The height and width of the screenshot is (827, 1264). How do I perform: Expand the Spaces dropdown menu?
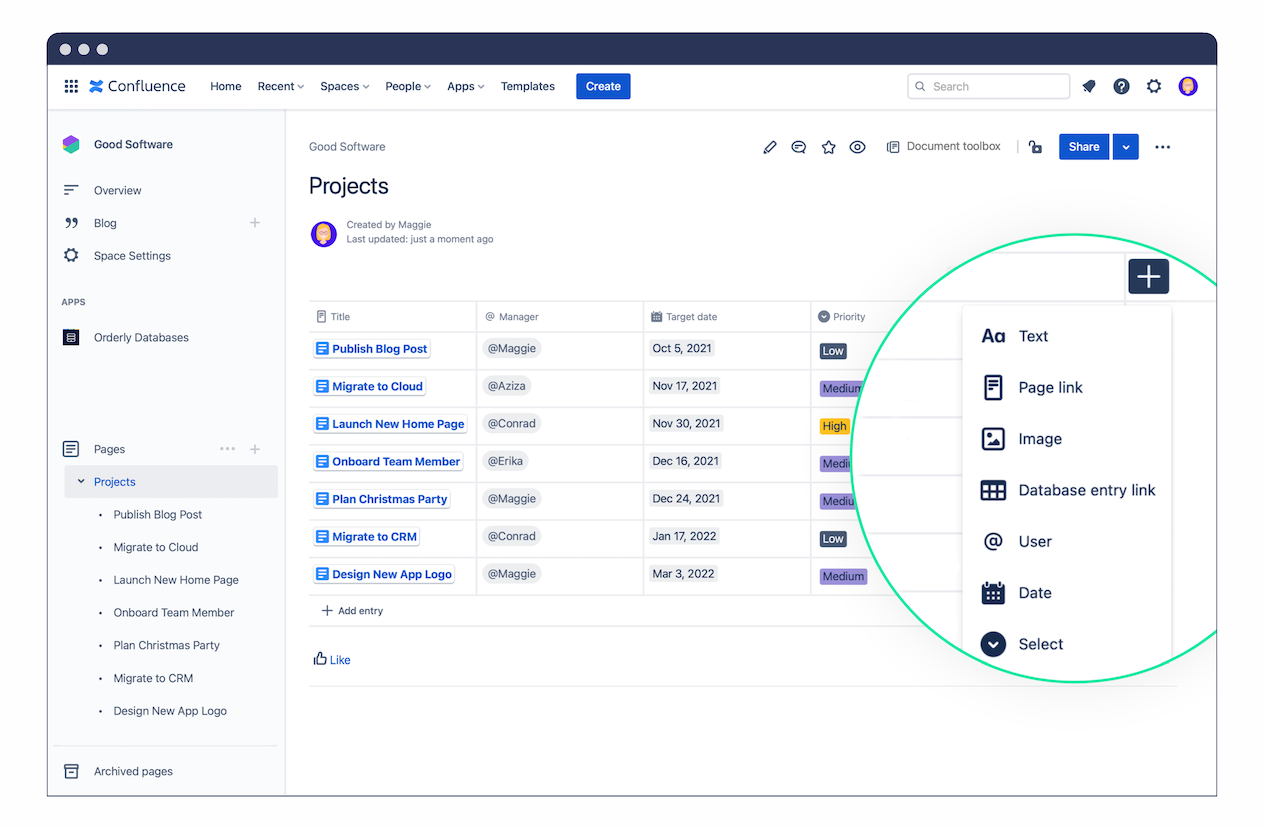coord(345,86)
